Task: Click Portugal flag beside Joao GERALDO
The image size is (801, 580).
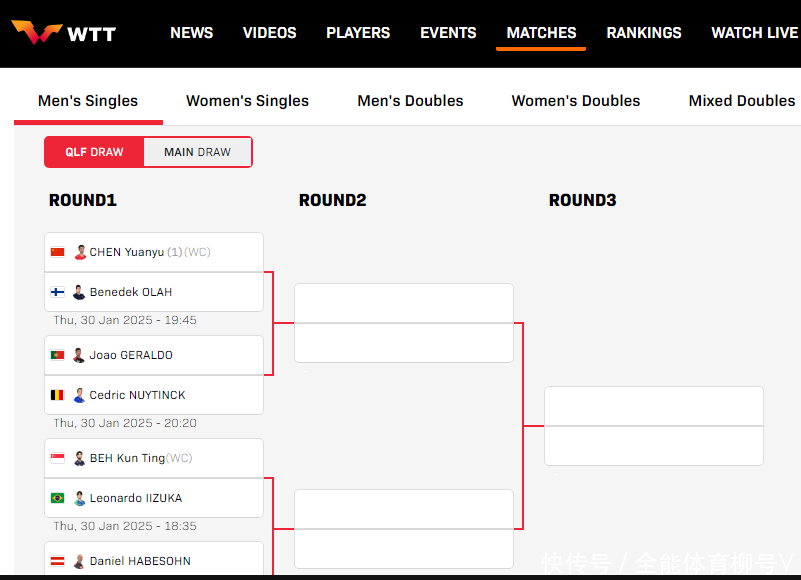Action: coord(58,355)
